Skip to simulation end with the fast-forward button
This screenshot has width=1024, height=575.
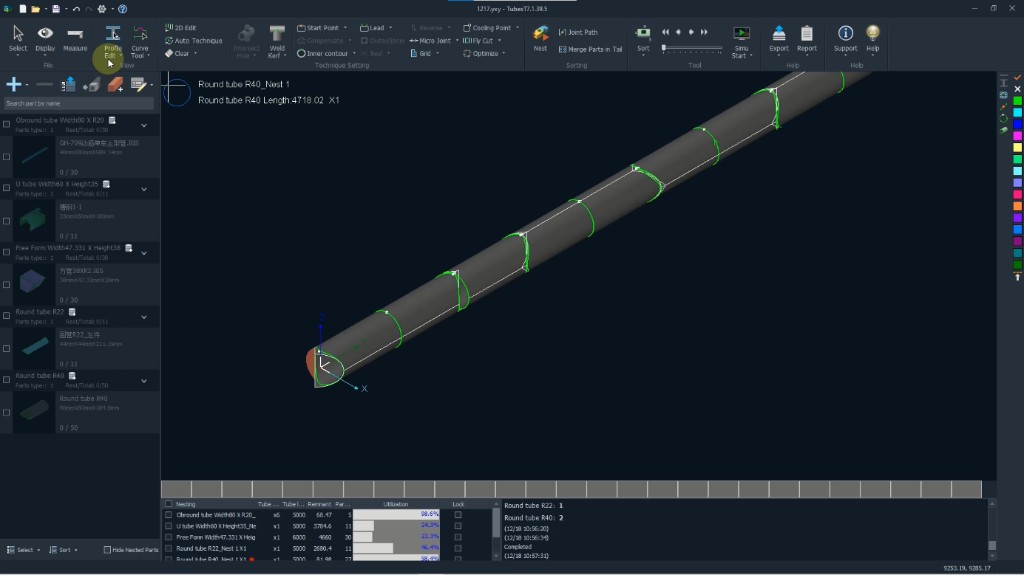pos(704,31)
